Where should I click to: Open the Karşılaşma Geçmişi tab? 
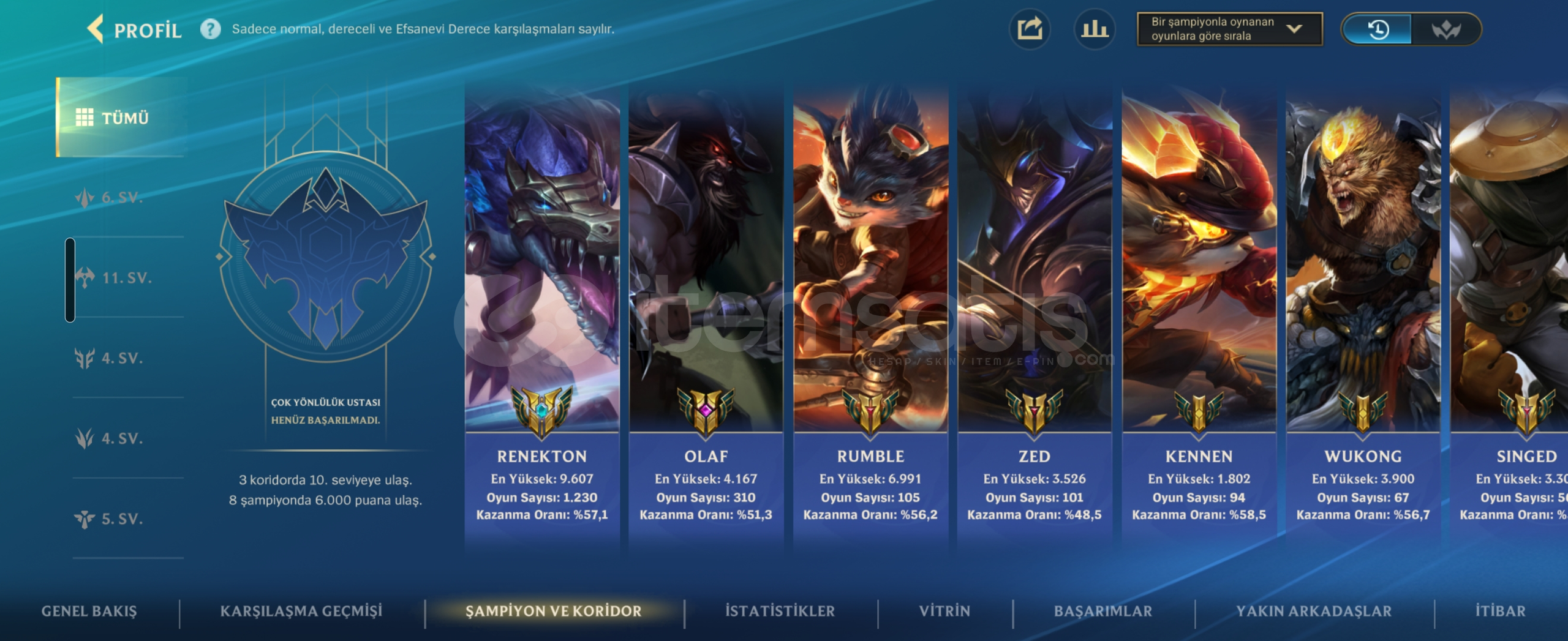coord(301,611)
